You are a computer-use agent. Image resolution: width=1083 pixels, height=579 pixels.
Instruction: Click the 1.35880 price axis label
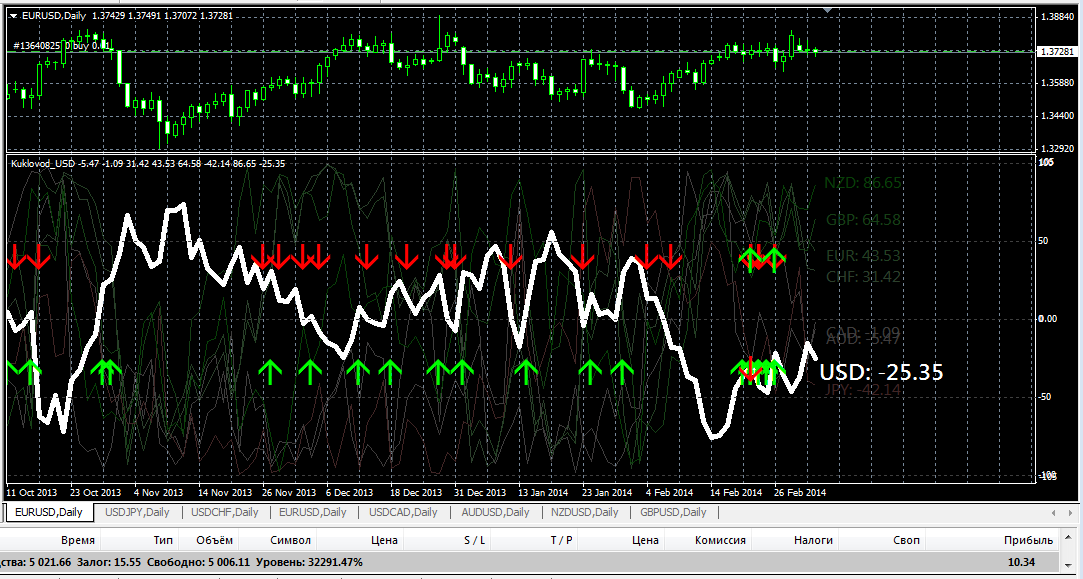click(x=1057, y=83)
